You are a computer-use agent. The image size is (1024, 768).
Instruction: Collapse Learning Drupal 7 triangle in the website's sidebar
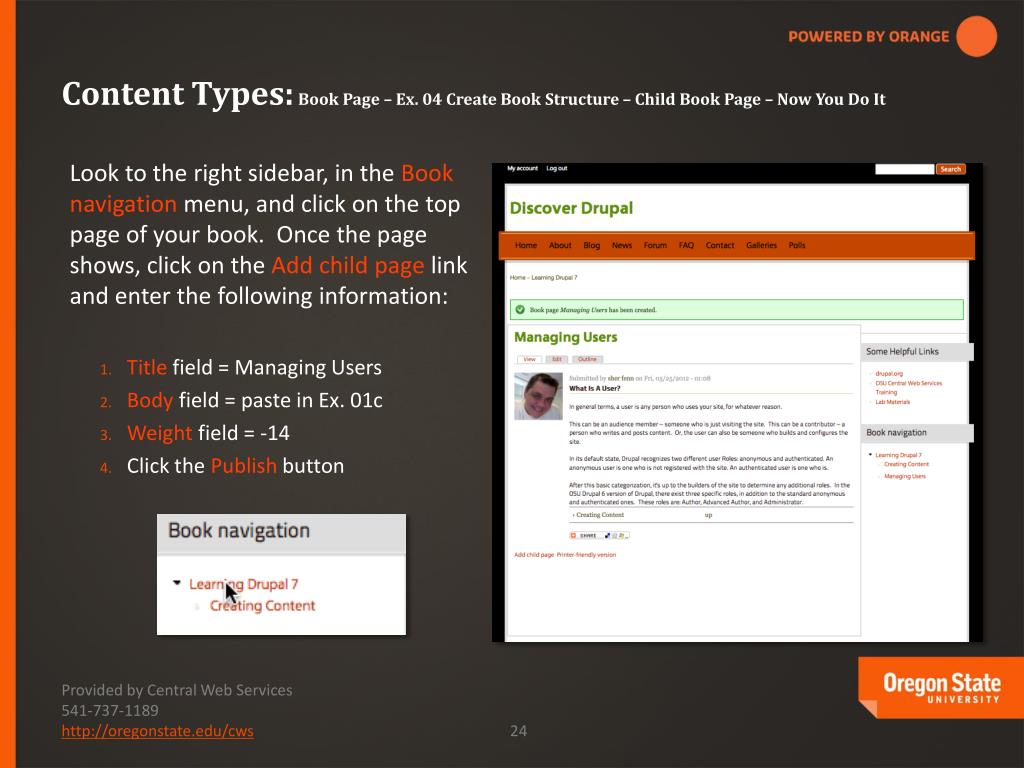point(870,455)
